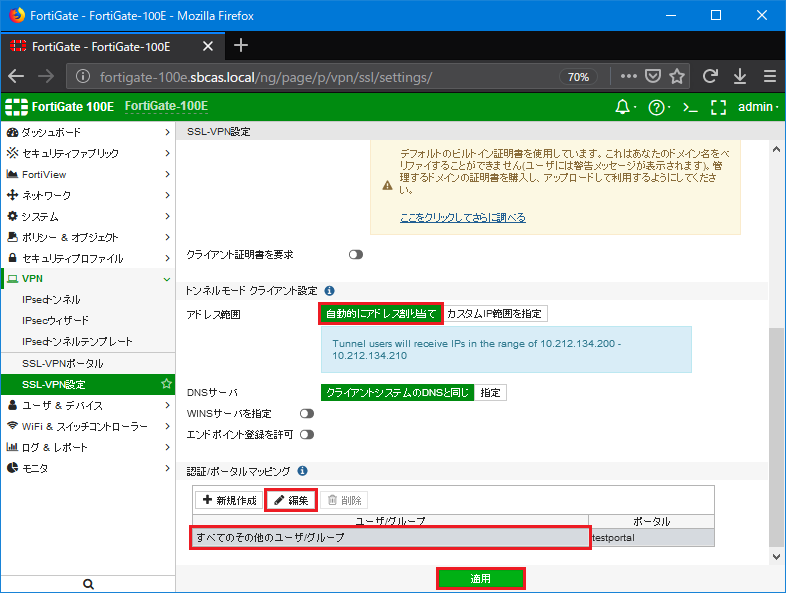This screenshot has width=786, height=593.
Task: Click the FortiGate-100E hostname link
Action: tap(166, 106)
